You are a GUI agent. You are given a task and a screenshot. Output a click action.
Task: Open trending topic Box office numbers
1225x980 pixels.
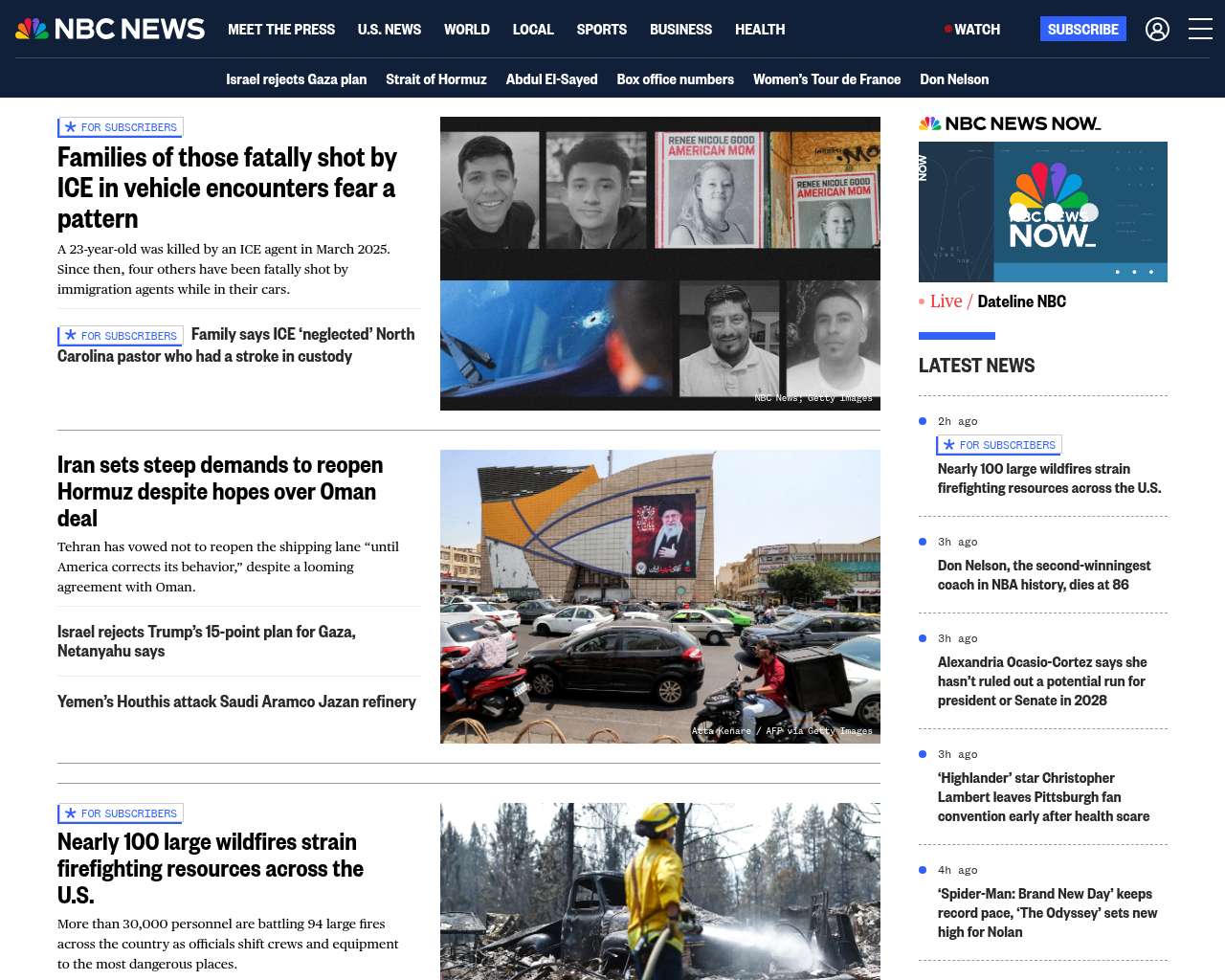tap(676, 79)
